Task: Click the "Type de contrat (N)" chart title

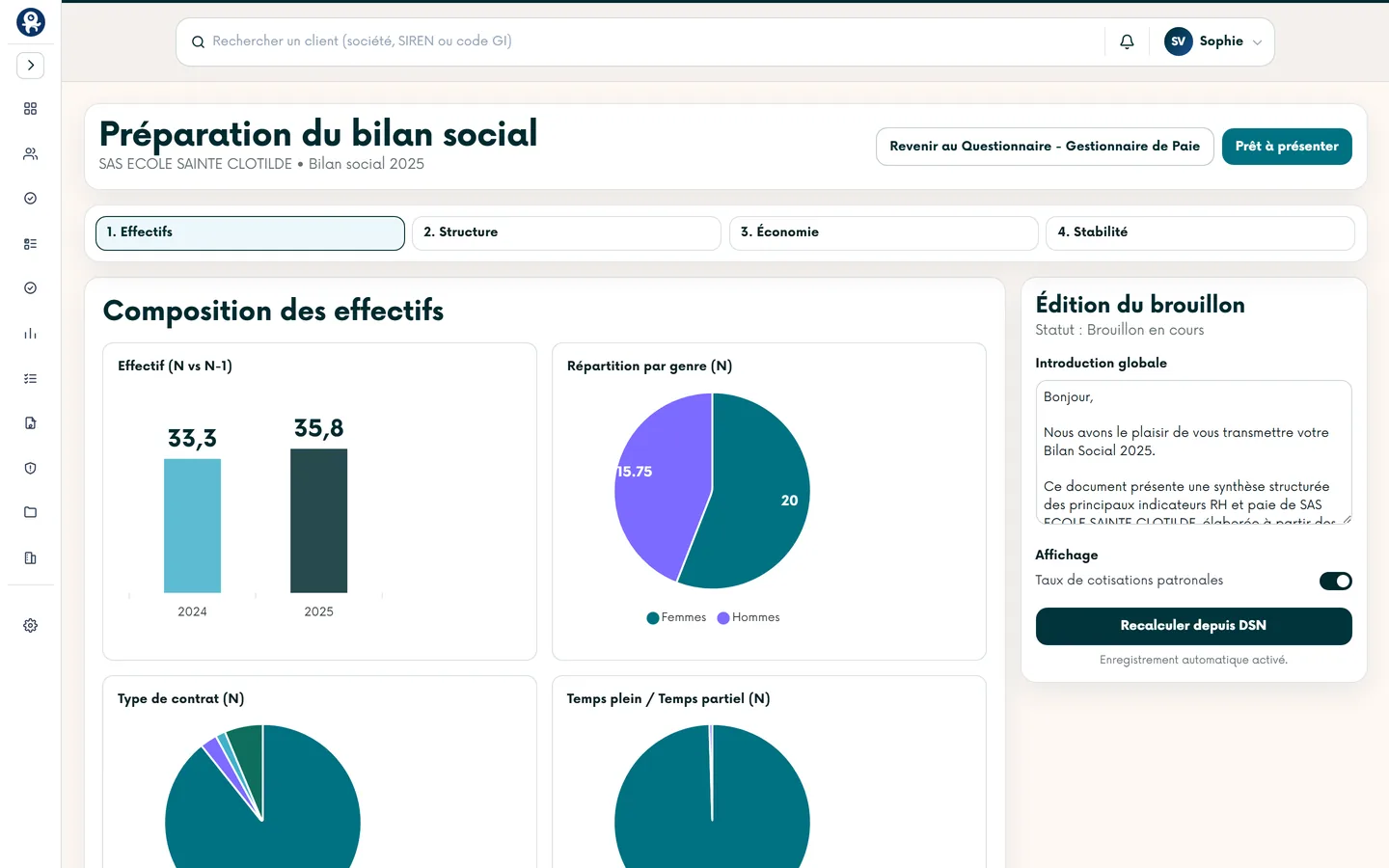Action: click(x=180, y=699)
